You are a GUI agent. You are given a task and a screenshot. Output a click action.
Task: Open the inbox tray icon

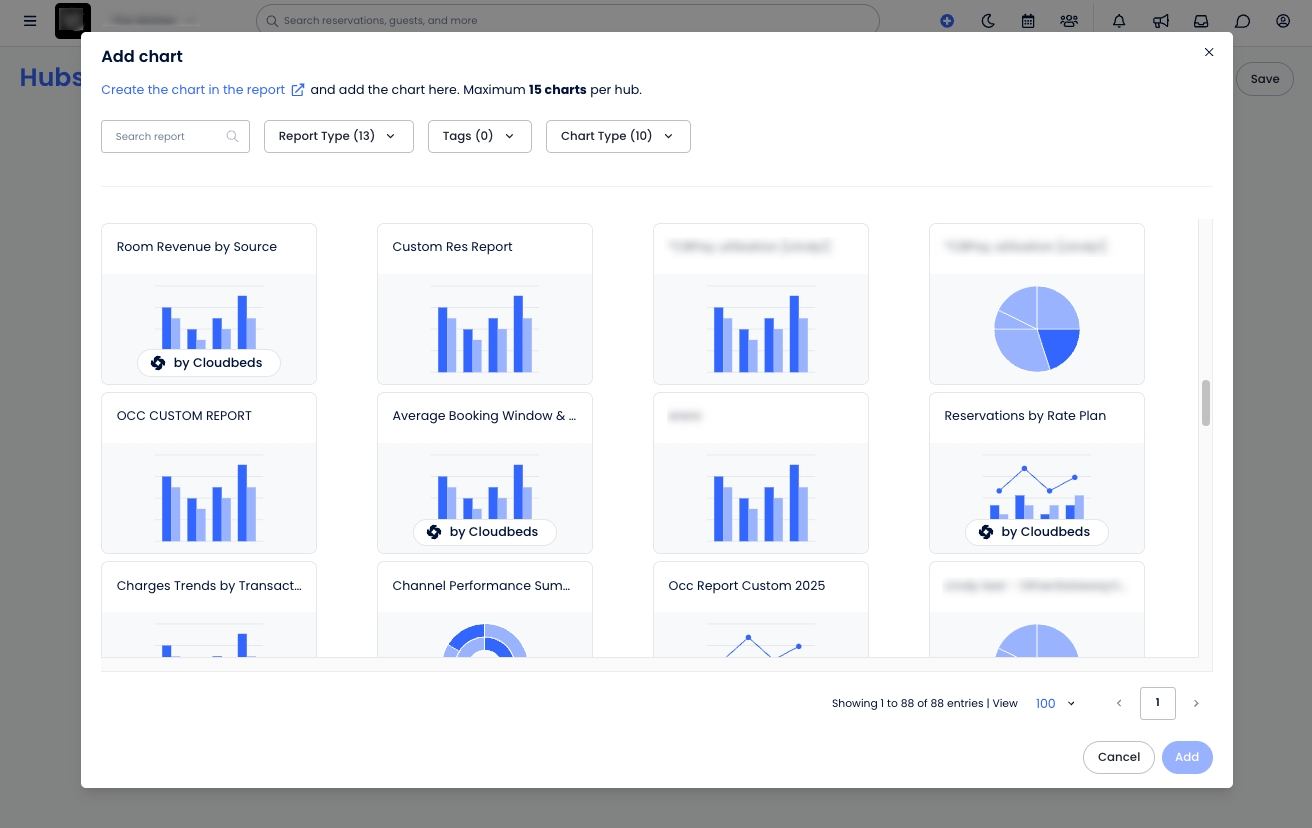click(1202, 20)
